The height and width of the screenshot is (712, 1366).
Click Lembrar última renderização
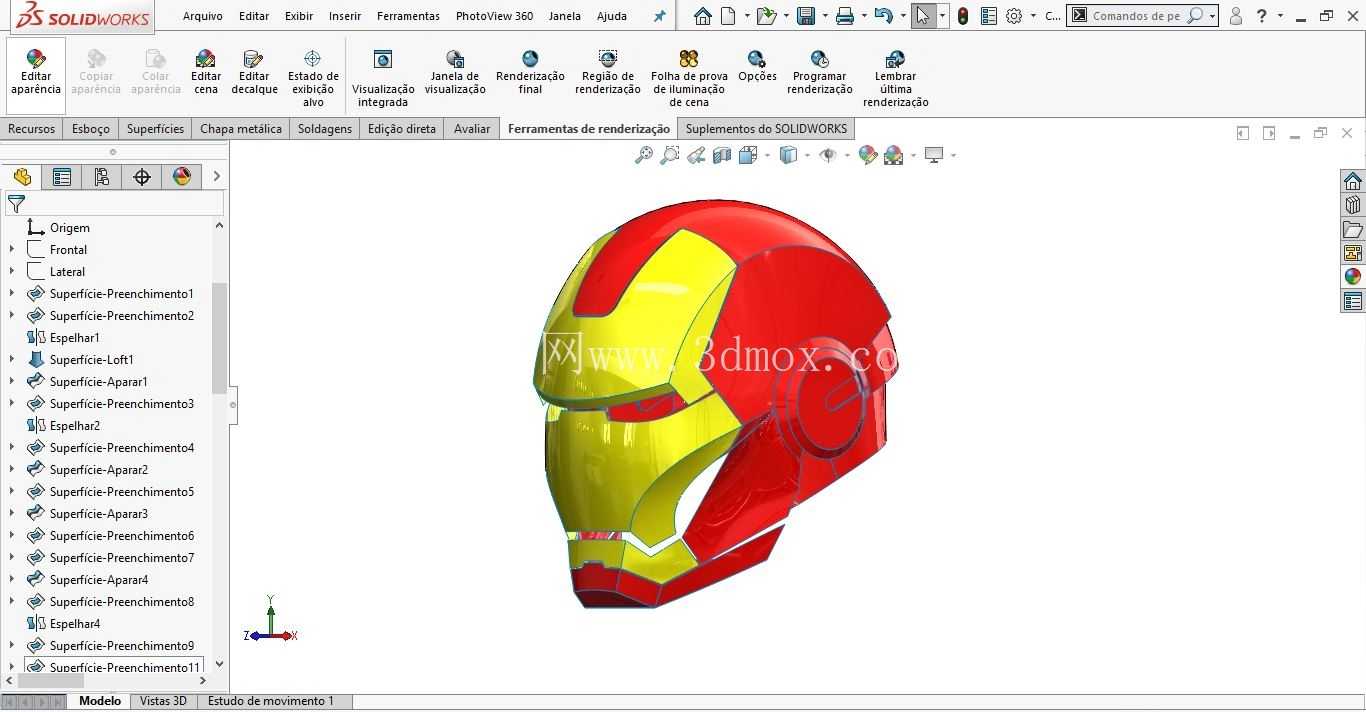click(896, 79)
